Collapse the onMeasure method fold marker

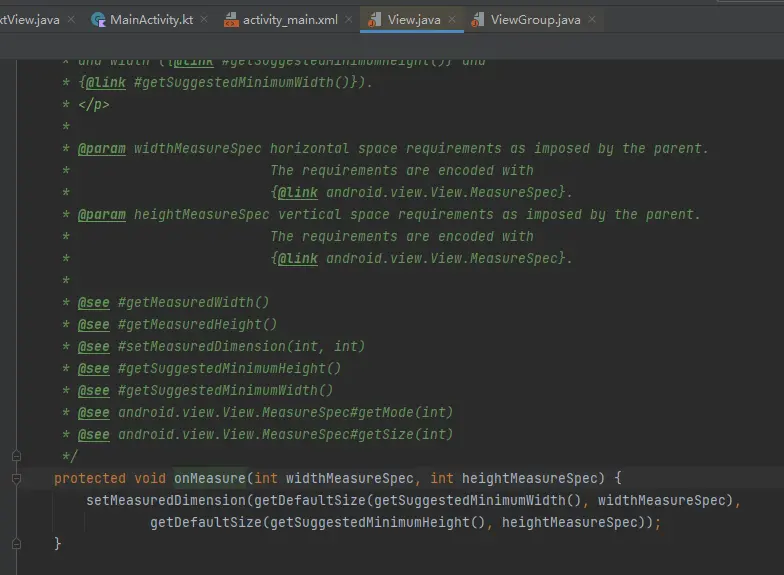click(x=16, y=478)
